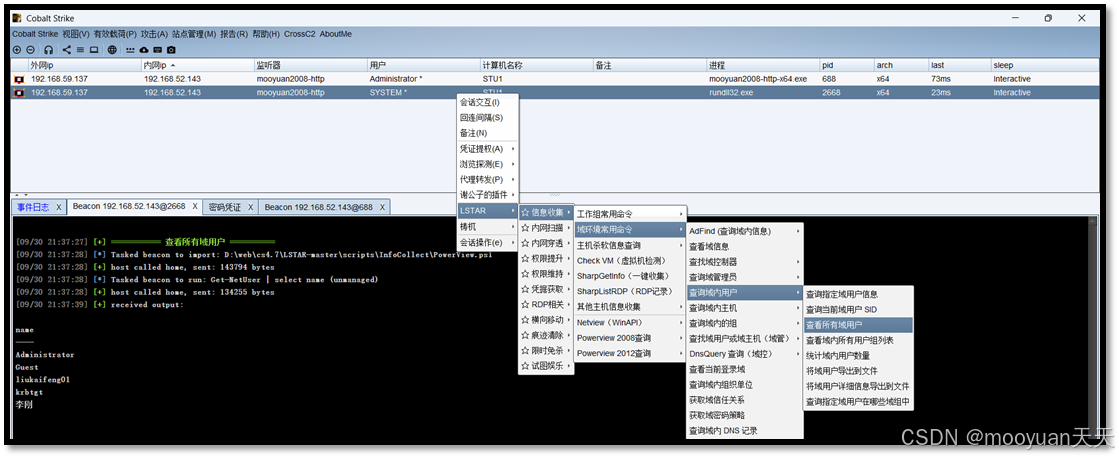Switch to session table view icon
The image size is (1119, 458).
point(80,50)
